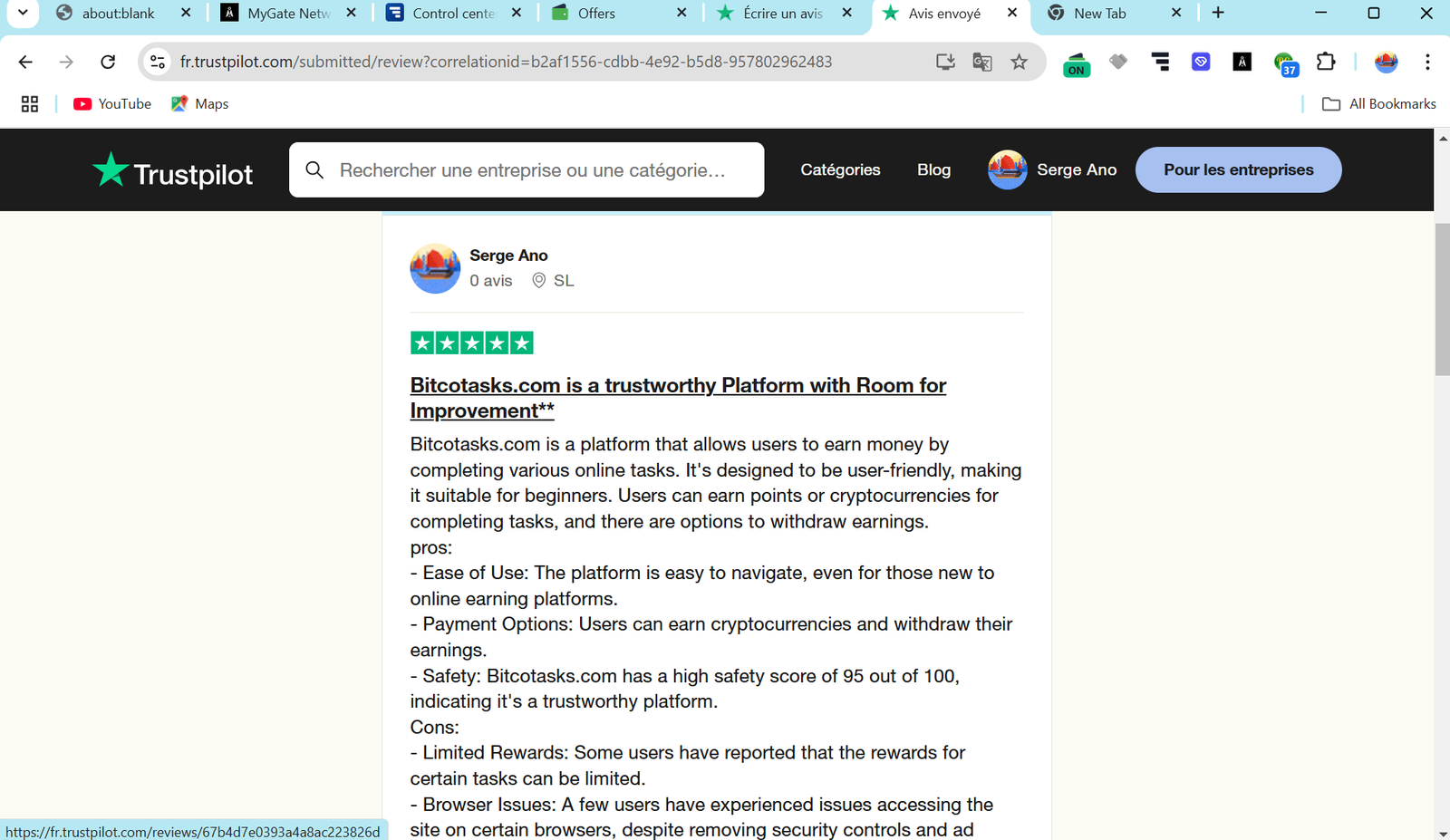Click reviewer name Serge Ano in review

(508, 256)
